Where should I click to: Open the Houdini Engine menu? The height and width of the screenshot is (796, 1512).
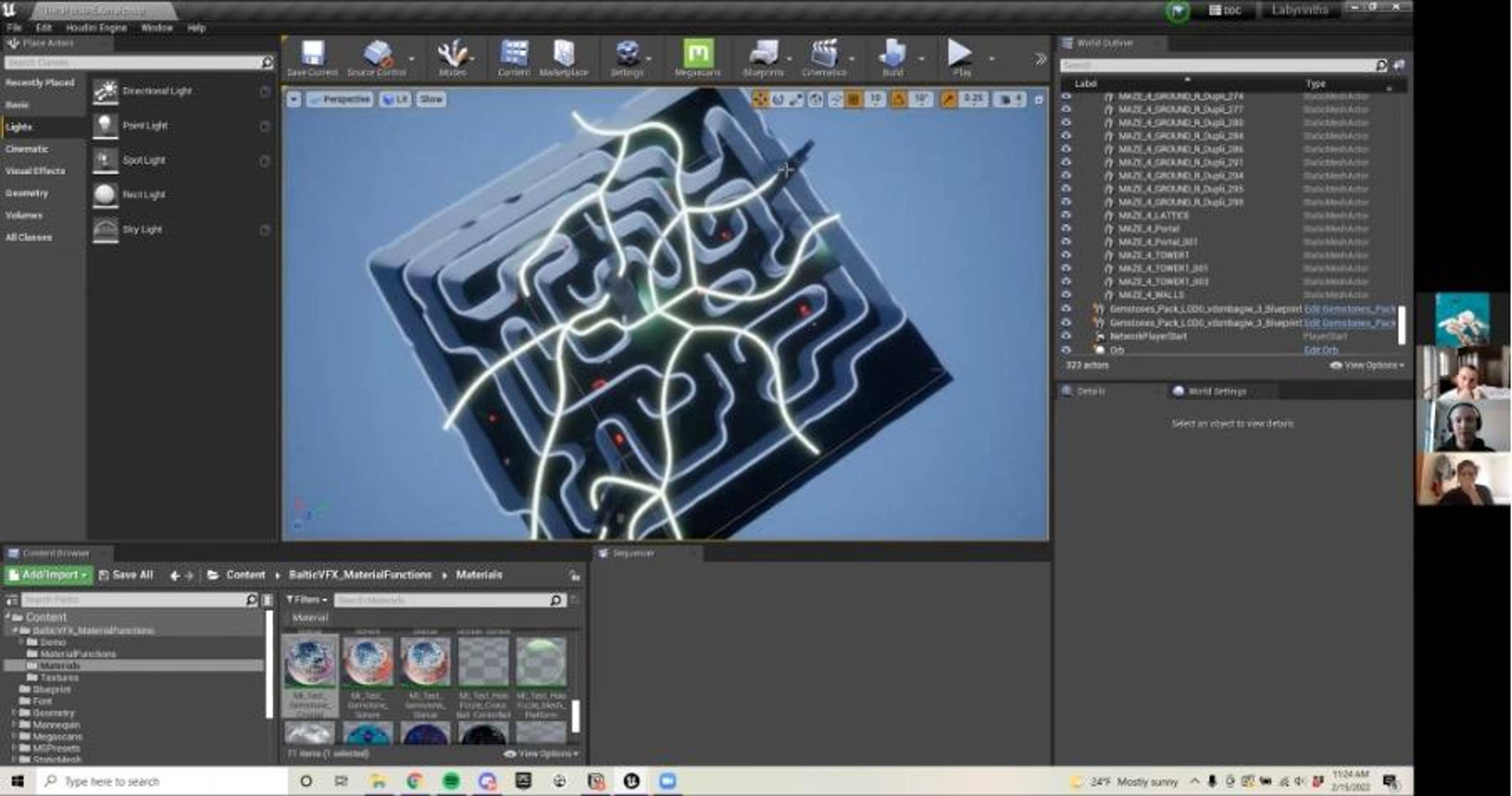(96, 28)
